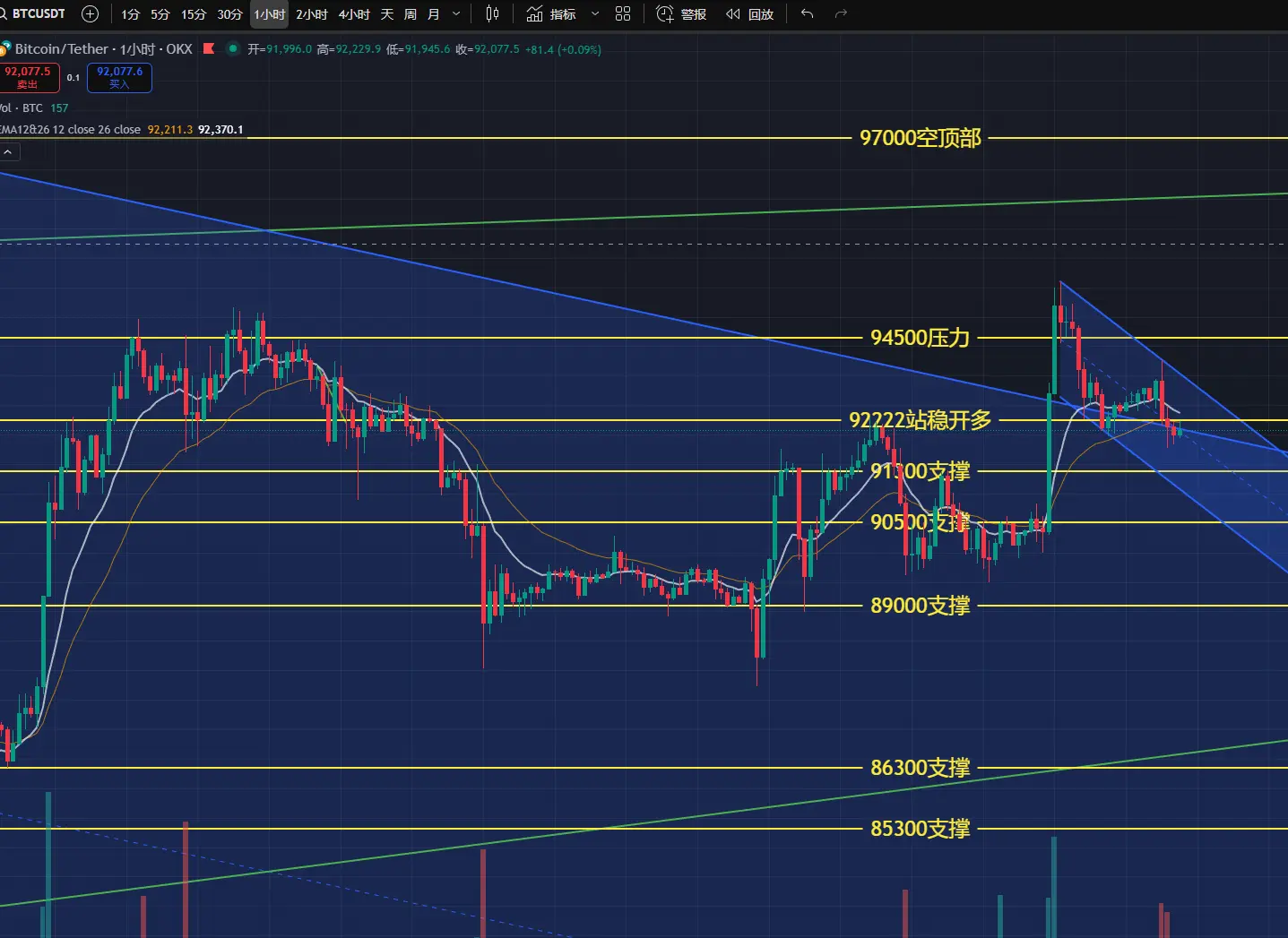1288x938 pixels.
Task: Click the blue 买入 buy button
Action: (x=119, y=78)
